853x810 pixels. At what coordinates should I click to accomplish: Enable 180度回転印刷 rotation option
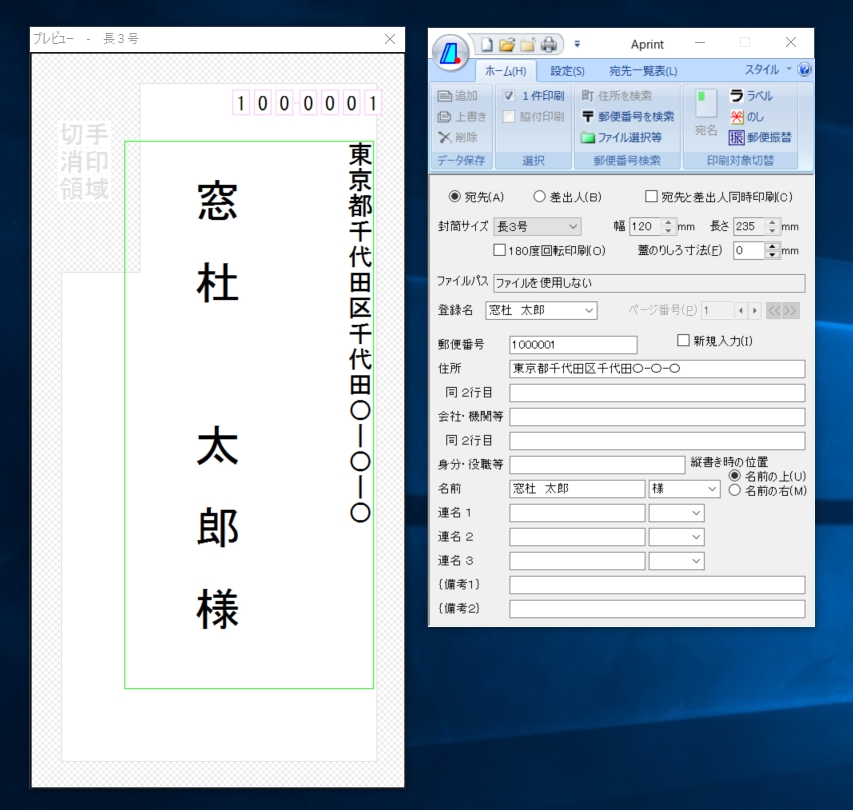[x=499, y=250]
